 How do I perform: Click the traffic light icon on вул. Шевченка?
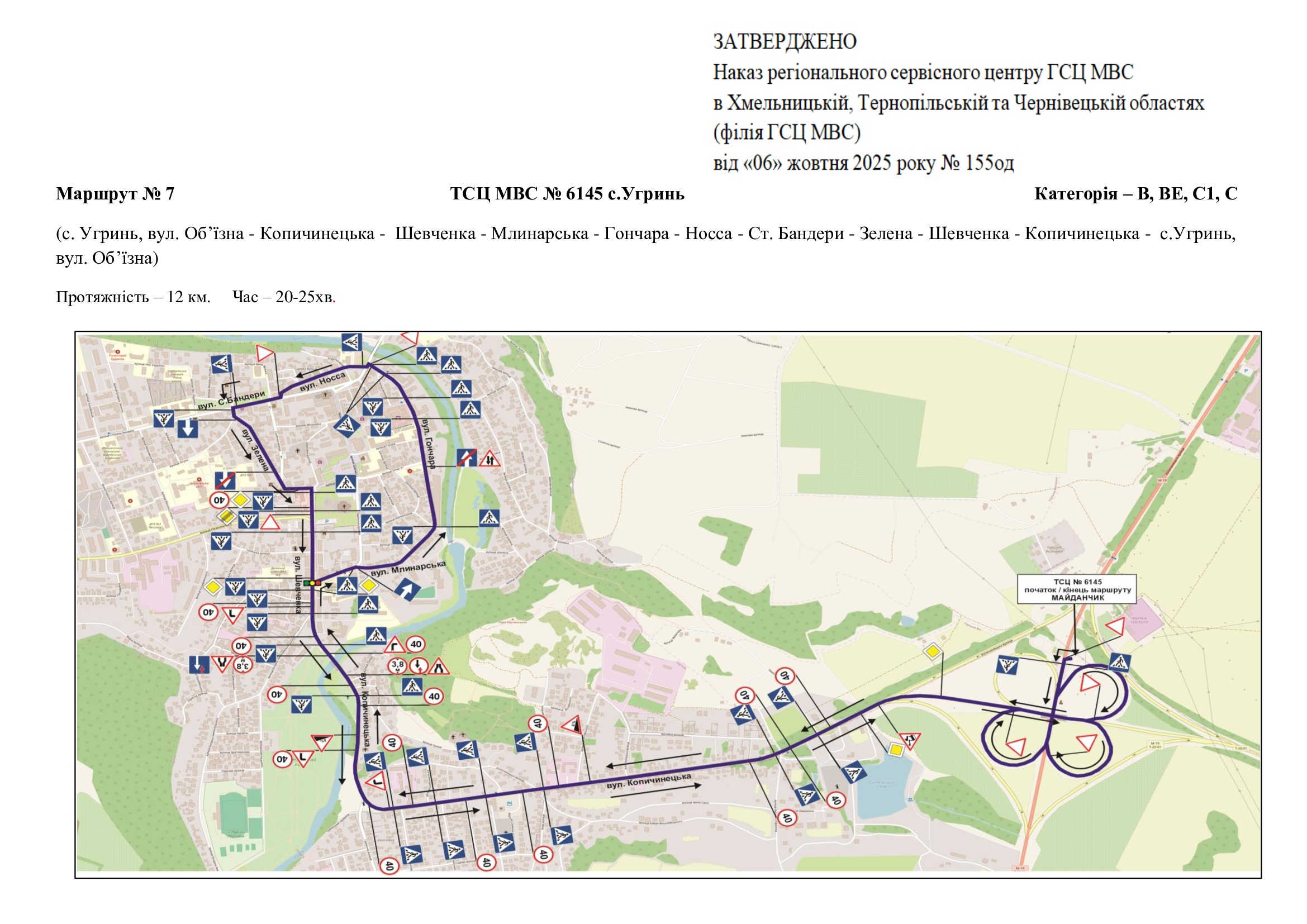[312, 583]
